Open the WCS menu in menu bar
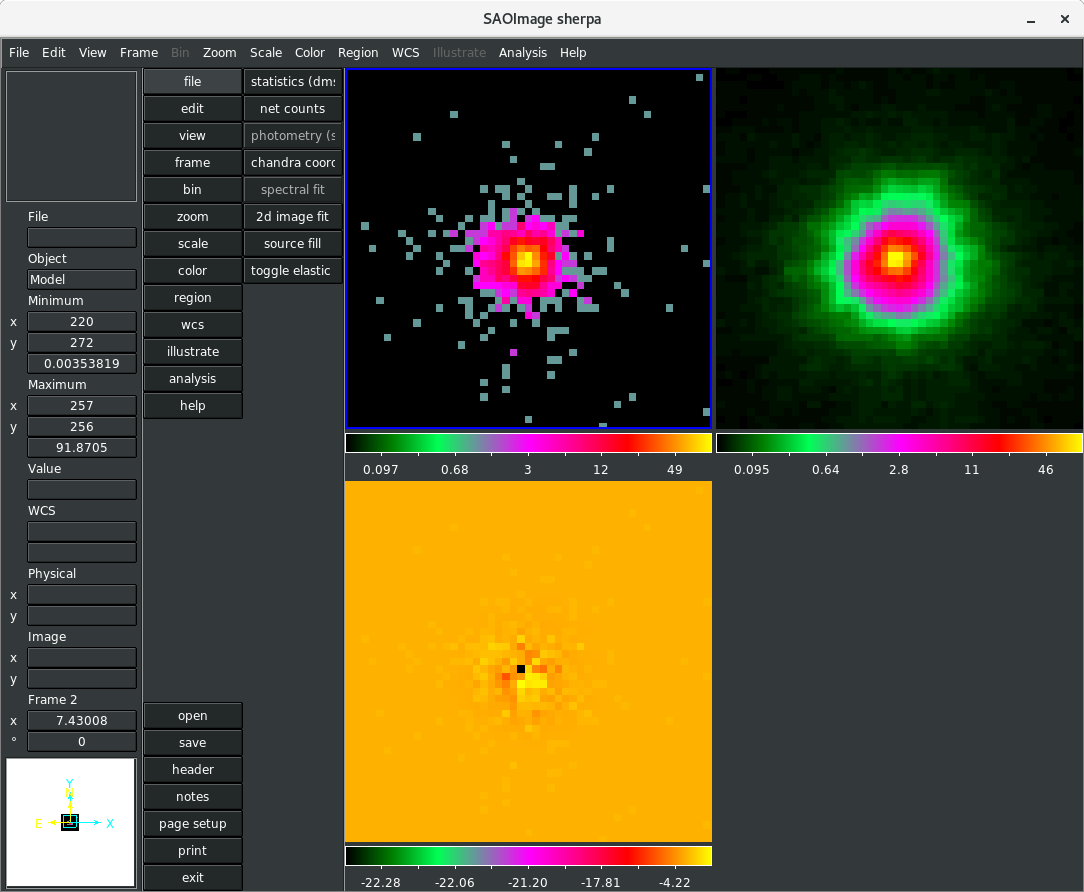This screenshot has height=892, width=1084. 405,53
